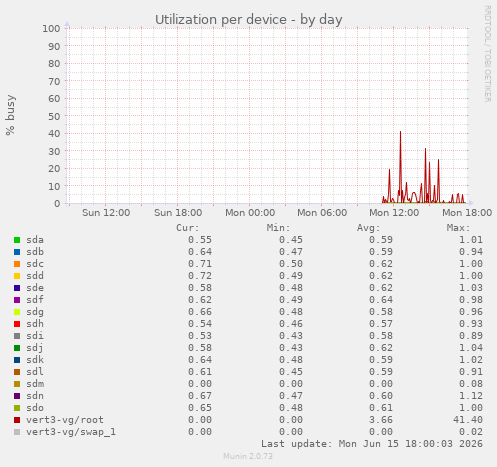Click the Mon 06:00 time axis label
The image size is (497, 467).
(x=322, y=213)
